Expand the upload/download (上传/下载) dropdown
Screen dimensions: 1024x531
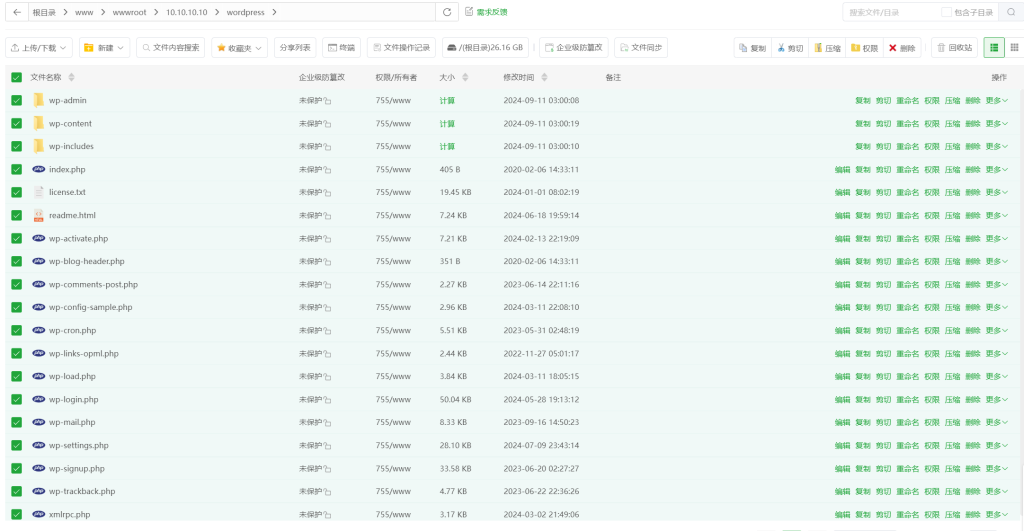tap(39, 47)
